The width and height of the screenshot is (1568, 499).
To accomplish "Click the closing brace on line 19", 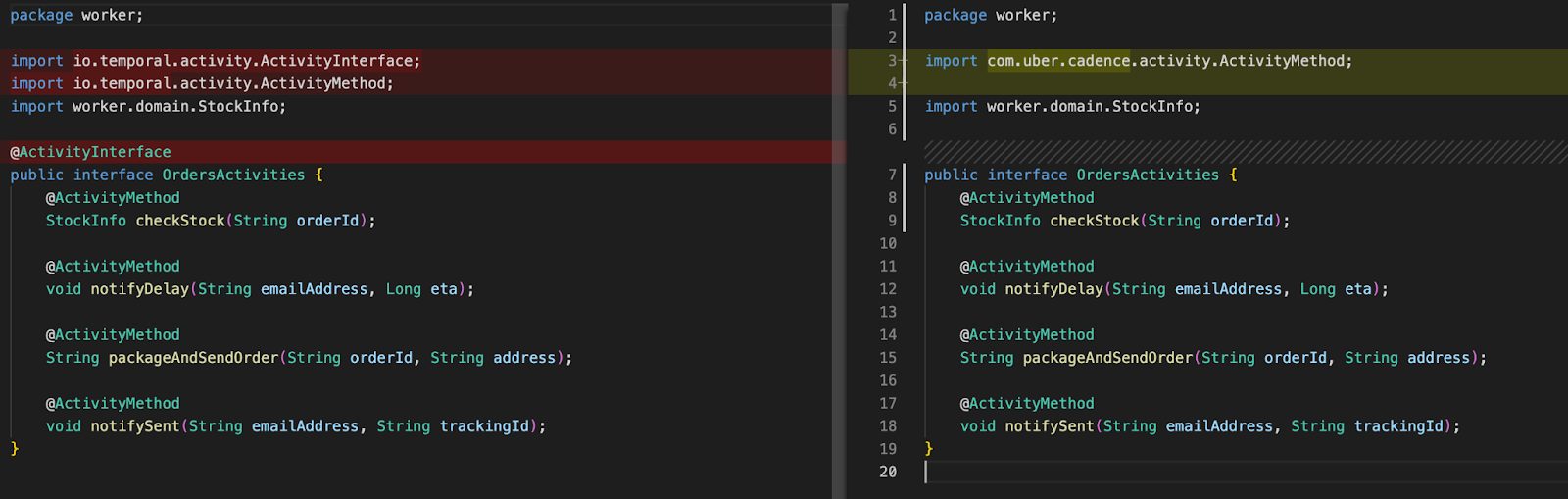I will 929,449.
